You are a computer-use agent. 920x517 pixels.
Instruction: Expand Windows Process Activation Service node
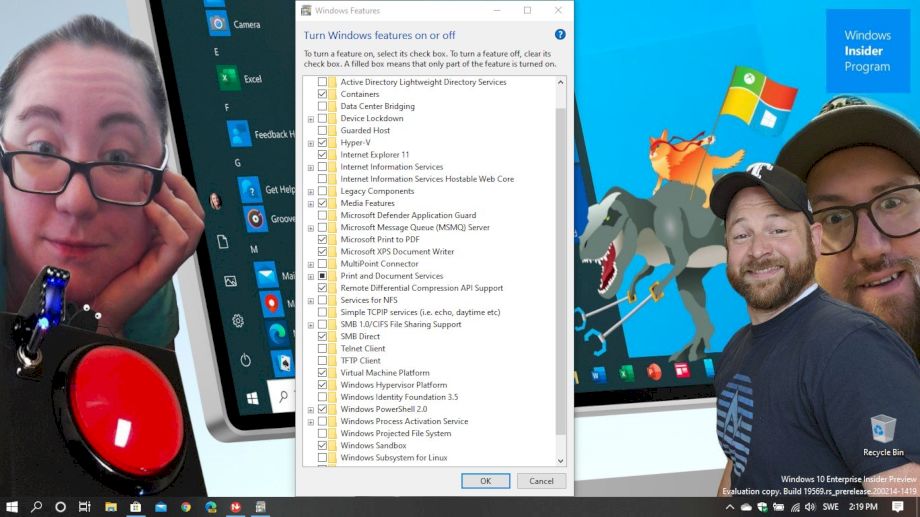pyautogui.click(x=310, y=423)
